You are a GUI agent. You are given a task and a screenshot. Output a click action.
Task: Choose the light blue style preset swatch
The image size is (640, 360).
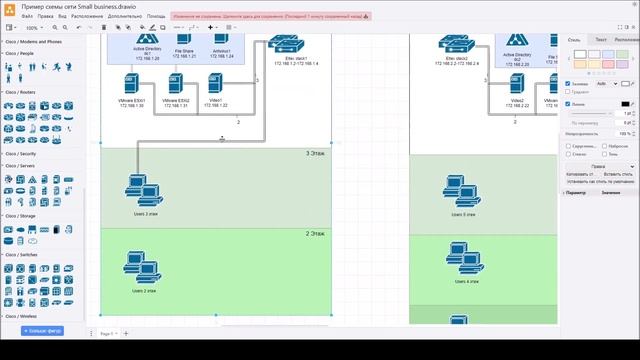[608, 54]
